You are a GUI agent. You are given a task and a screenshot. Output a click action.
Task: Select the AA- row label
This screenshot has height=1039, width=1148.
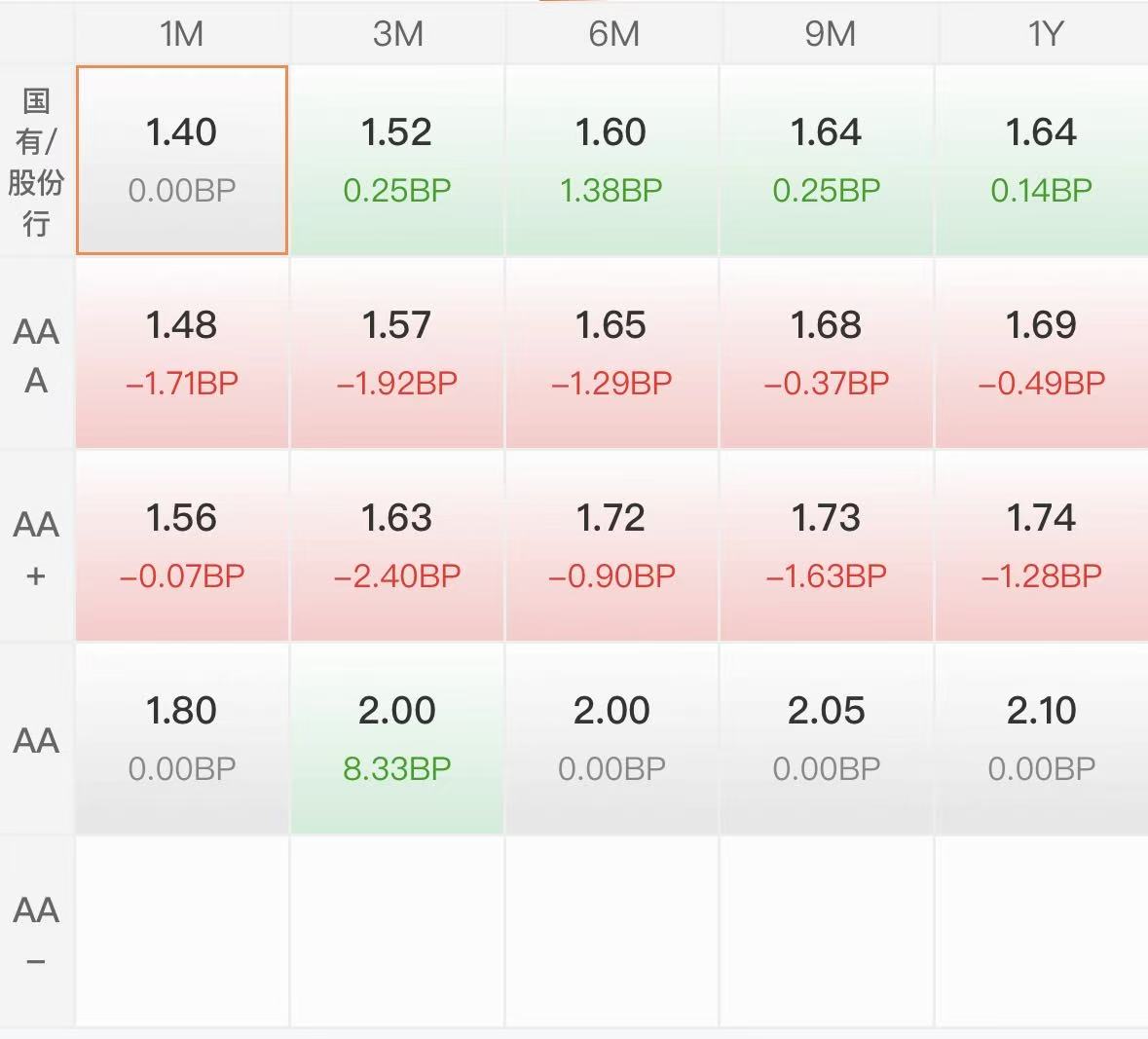point(37,931)
